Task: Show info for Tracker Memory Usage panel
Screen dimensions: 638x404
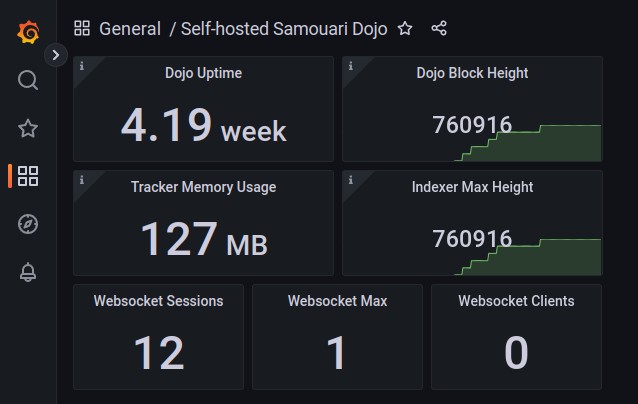Action: coord(82,180)
